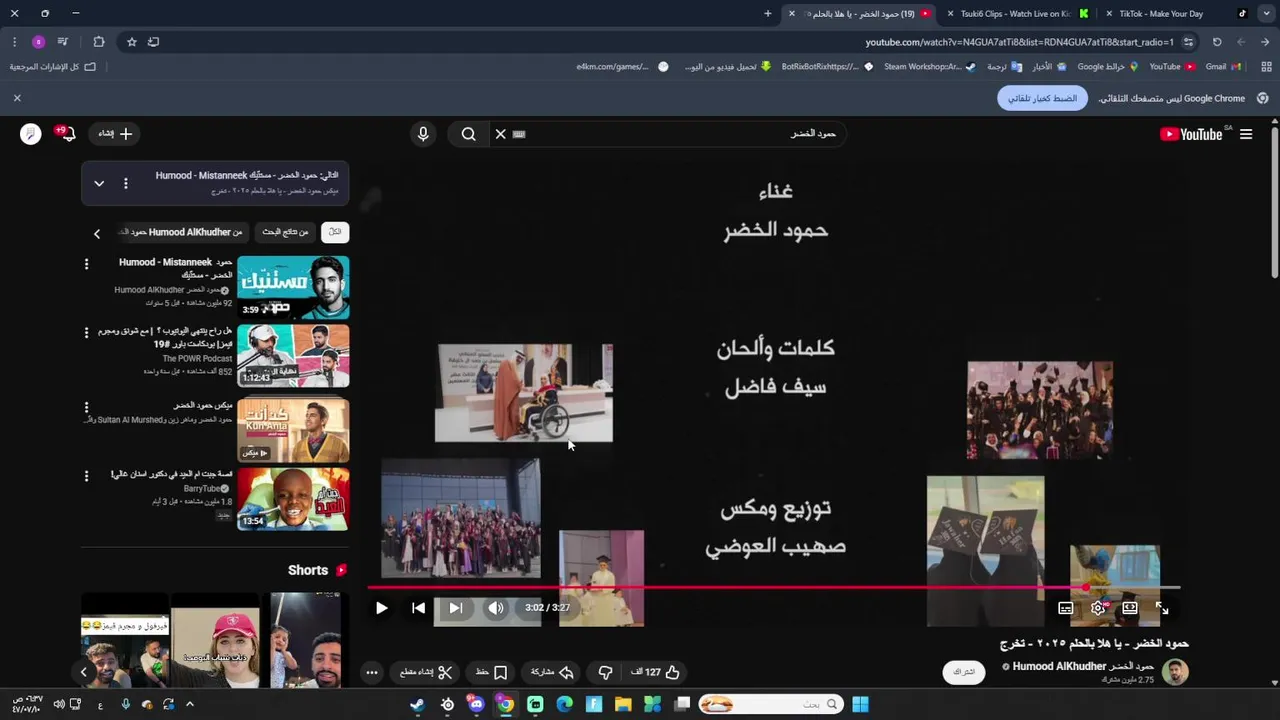Open Windows Start menu
Viewport: 1280px width, 720px height.
(x=860, y=704)
